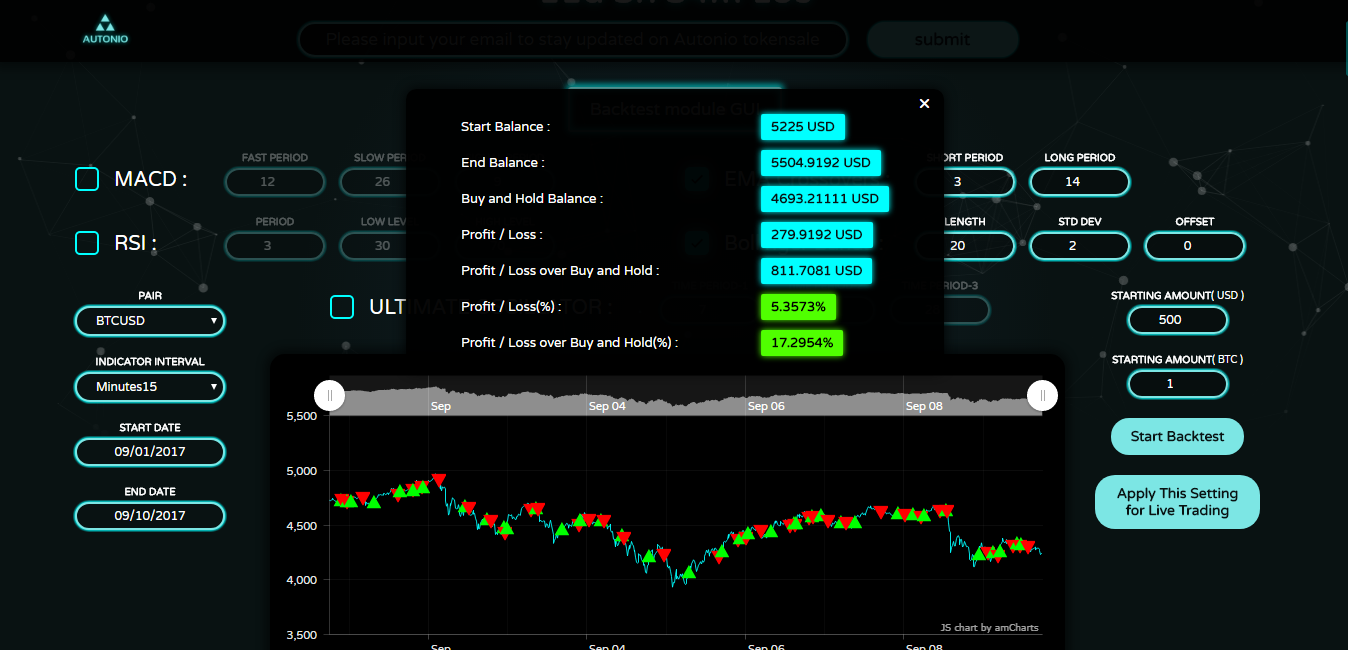Screen dimensions: 1348x650
Task: Click the MACD Fast Period field 12
Action: pos(275,182)
